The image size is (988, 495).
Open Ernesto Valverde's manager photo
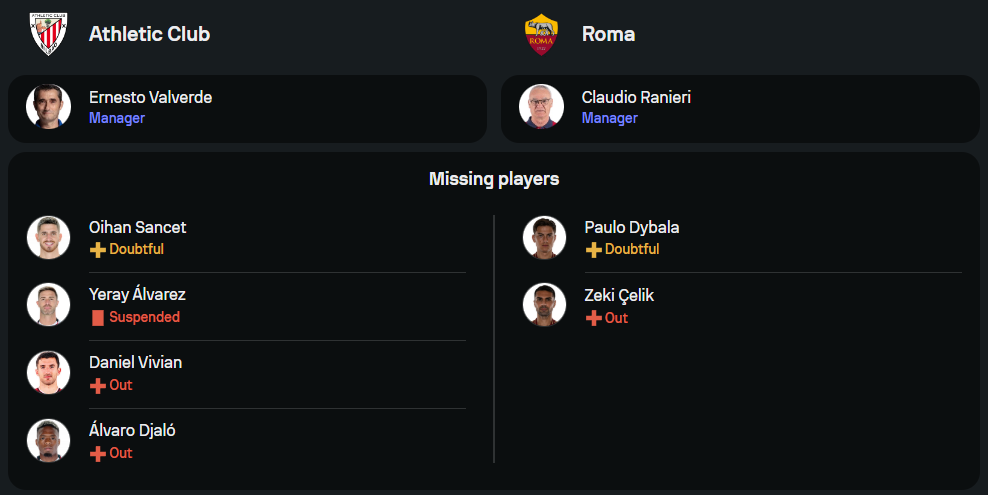click(48, 107)
